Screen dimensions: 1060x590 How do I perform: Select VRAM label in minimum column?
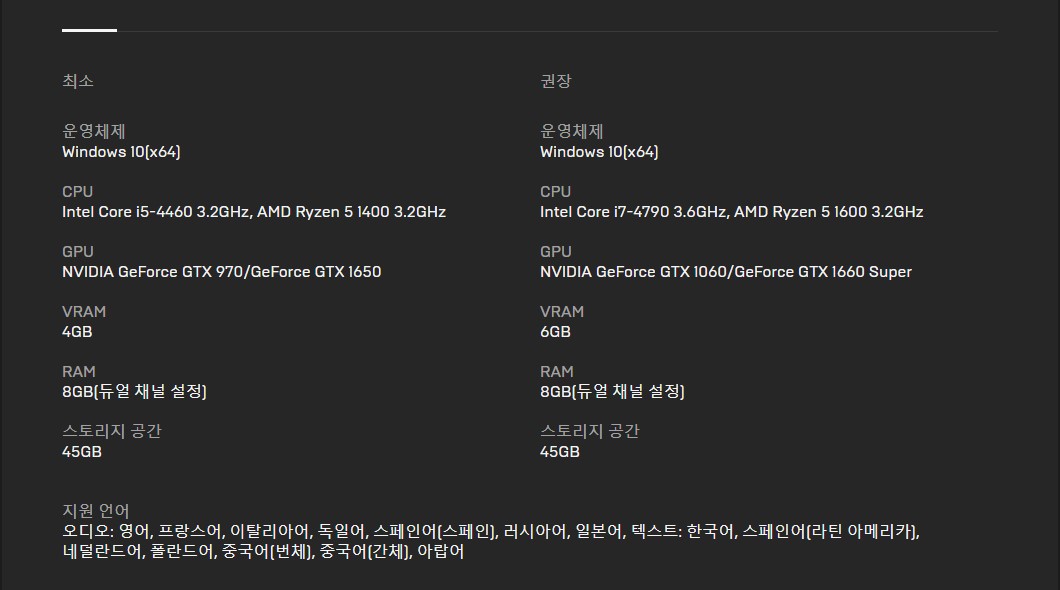coord(84,312)
